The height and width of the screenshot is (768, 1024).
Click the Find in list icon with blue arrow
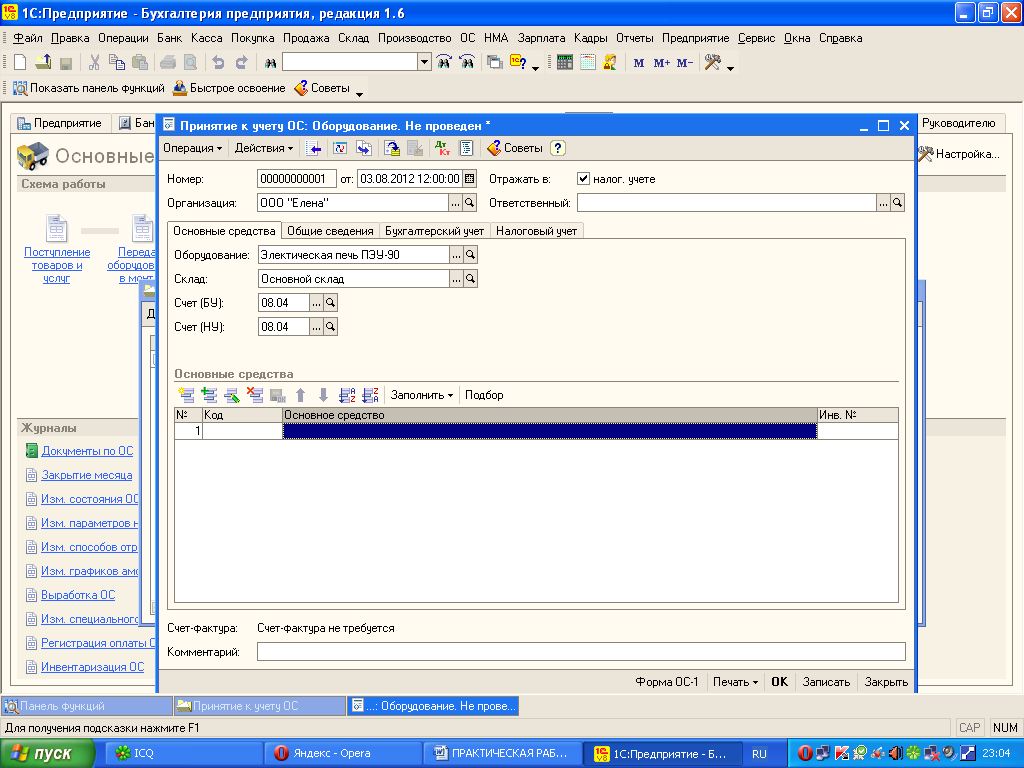tap(314, 148)
